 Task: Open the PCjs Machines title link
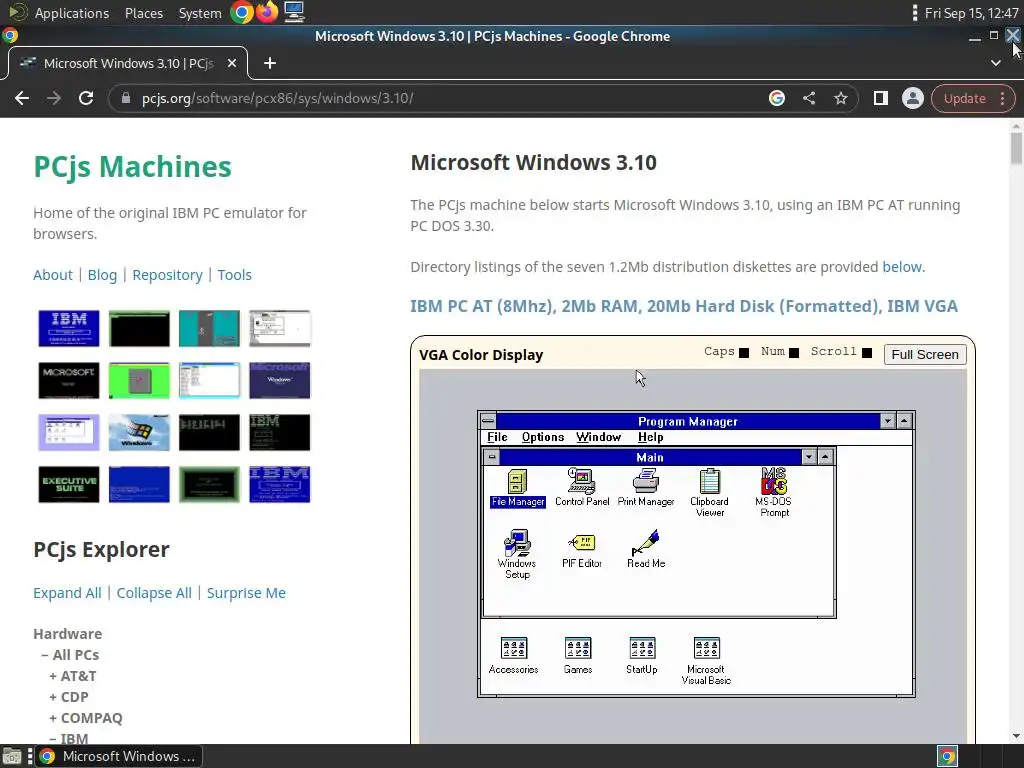133,166
